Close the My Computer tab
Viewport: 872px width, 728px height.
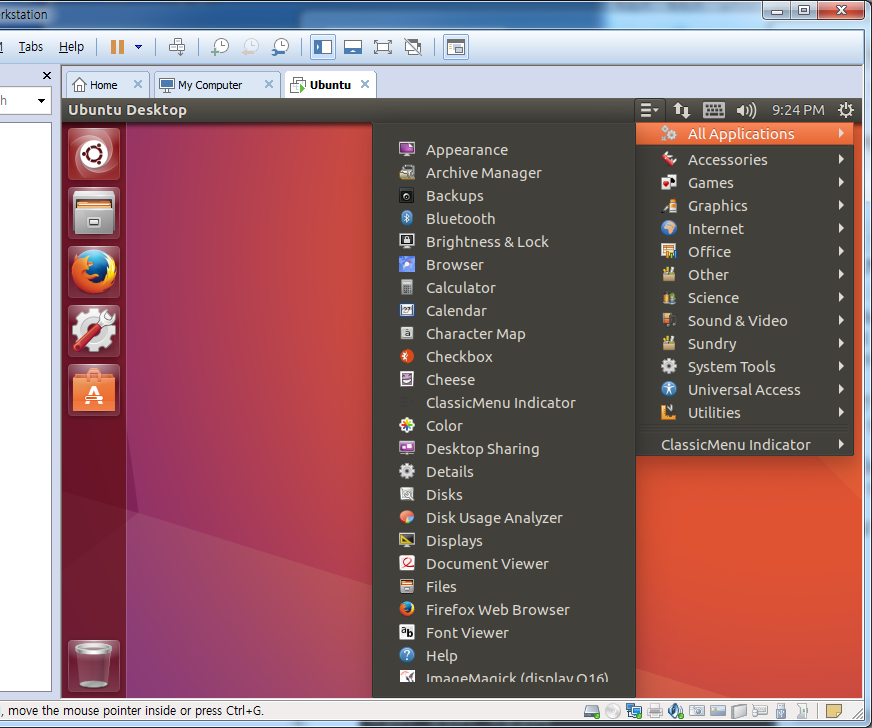pyautogui.click(x=269, y=85)
